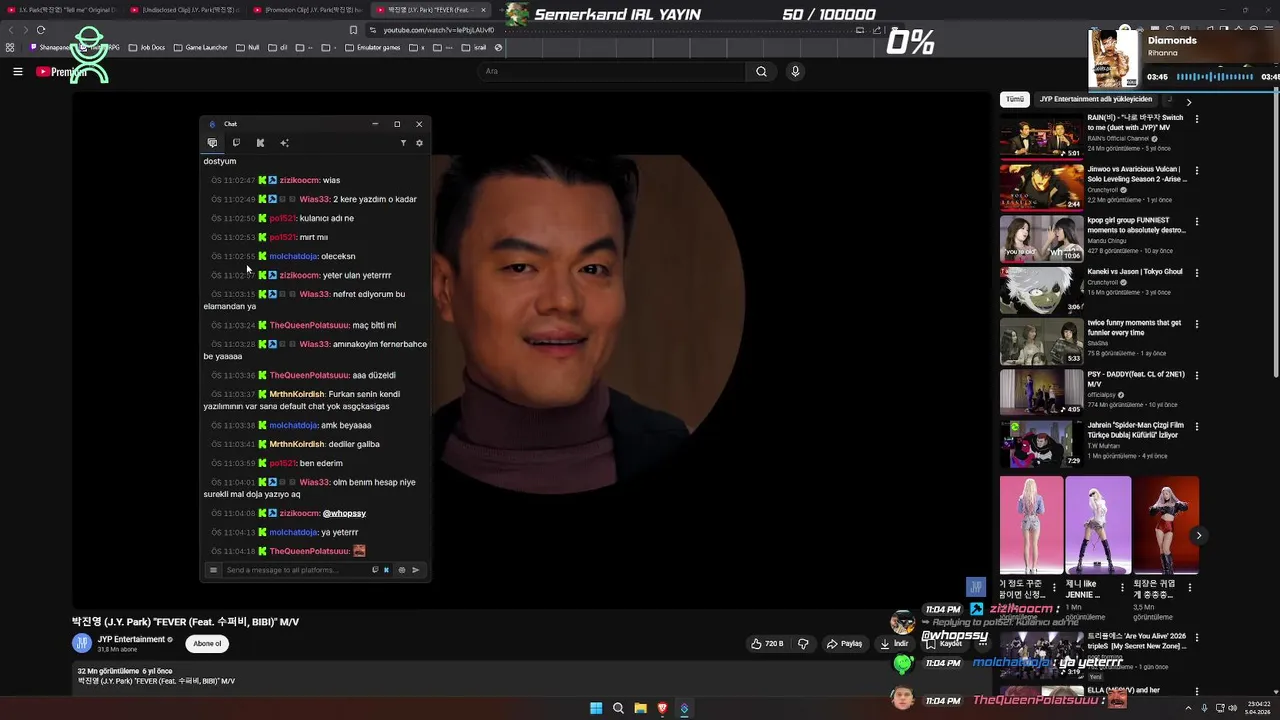The width and height of the screenshot is (1280, 720).
Task: Open Game Launcher bookmark folder
Action: 200,47
